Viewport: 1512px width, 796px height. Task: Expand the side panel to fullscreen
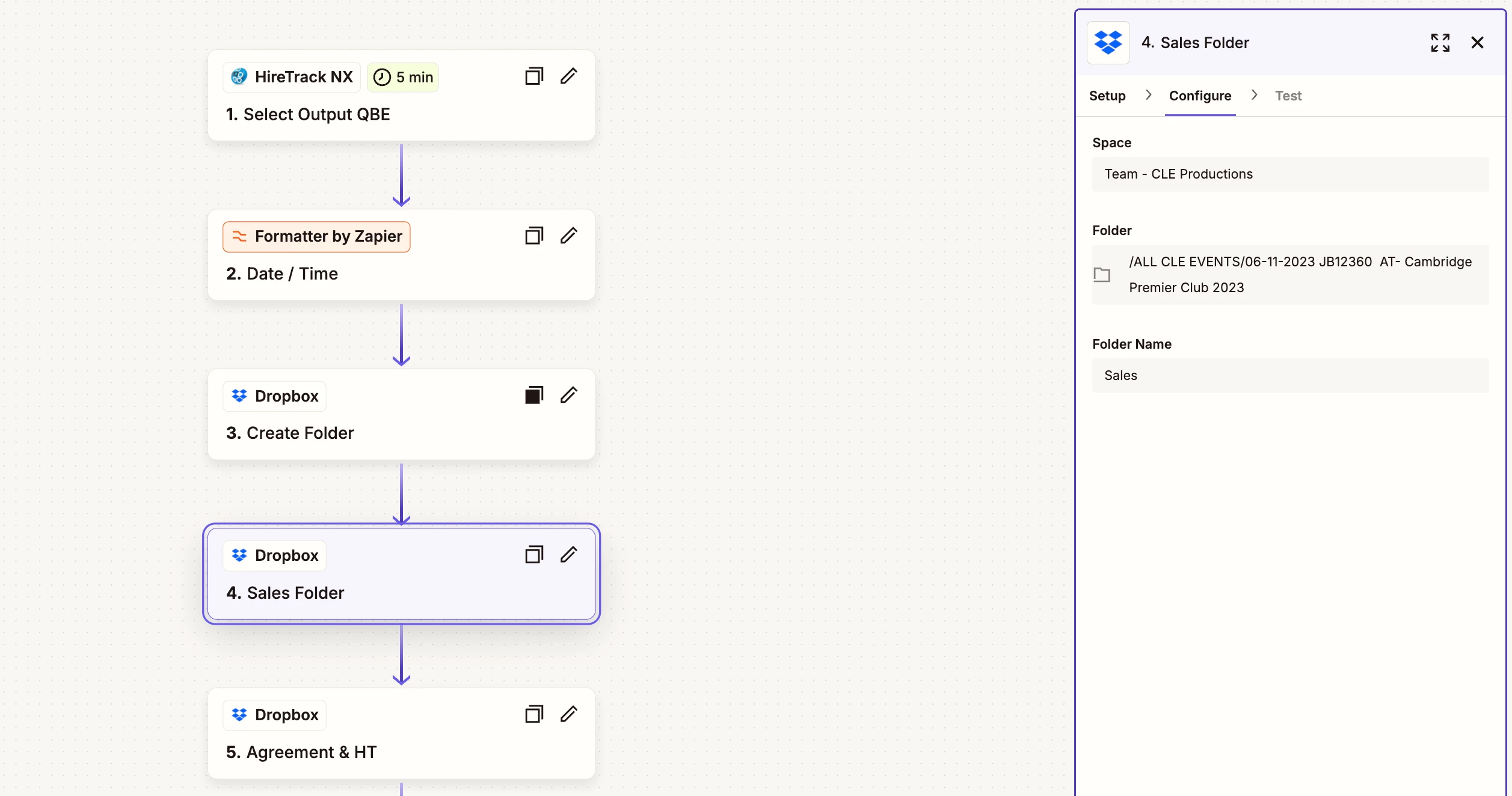tap(1440, 43)
